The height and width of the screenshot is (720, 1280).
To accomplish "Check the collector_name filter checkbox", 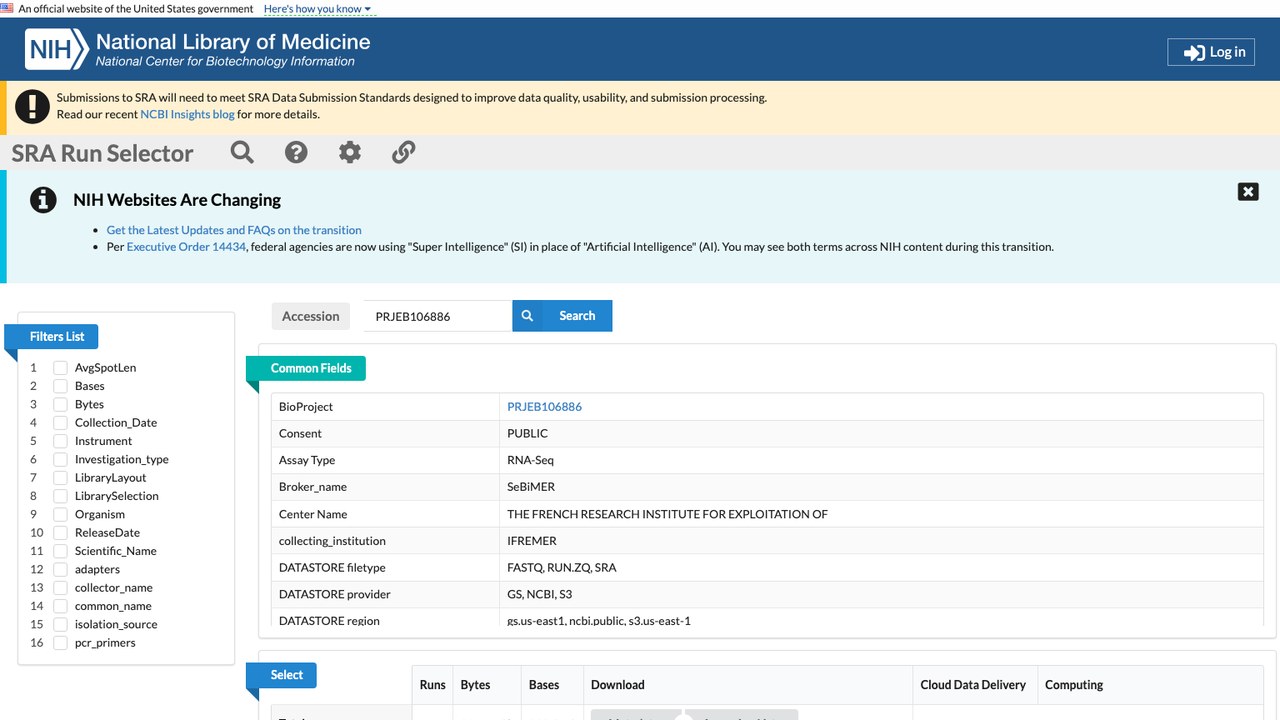I will click(61, 588).
